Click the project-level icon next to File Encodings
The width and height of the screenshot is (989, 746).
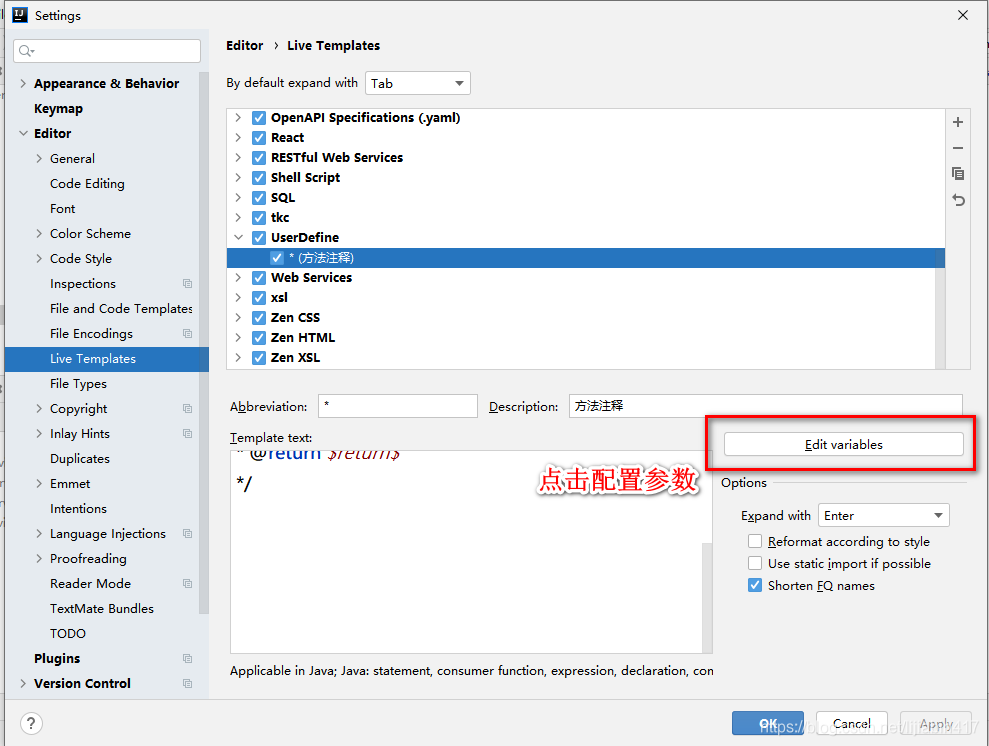coord(187,334)
